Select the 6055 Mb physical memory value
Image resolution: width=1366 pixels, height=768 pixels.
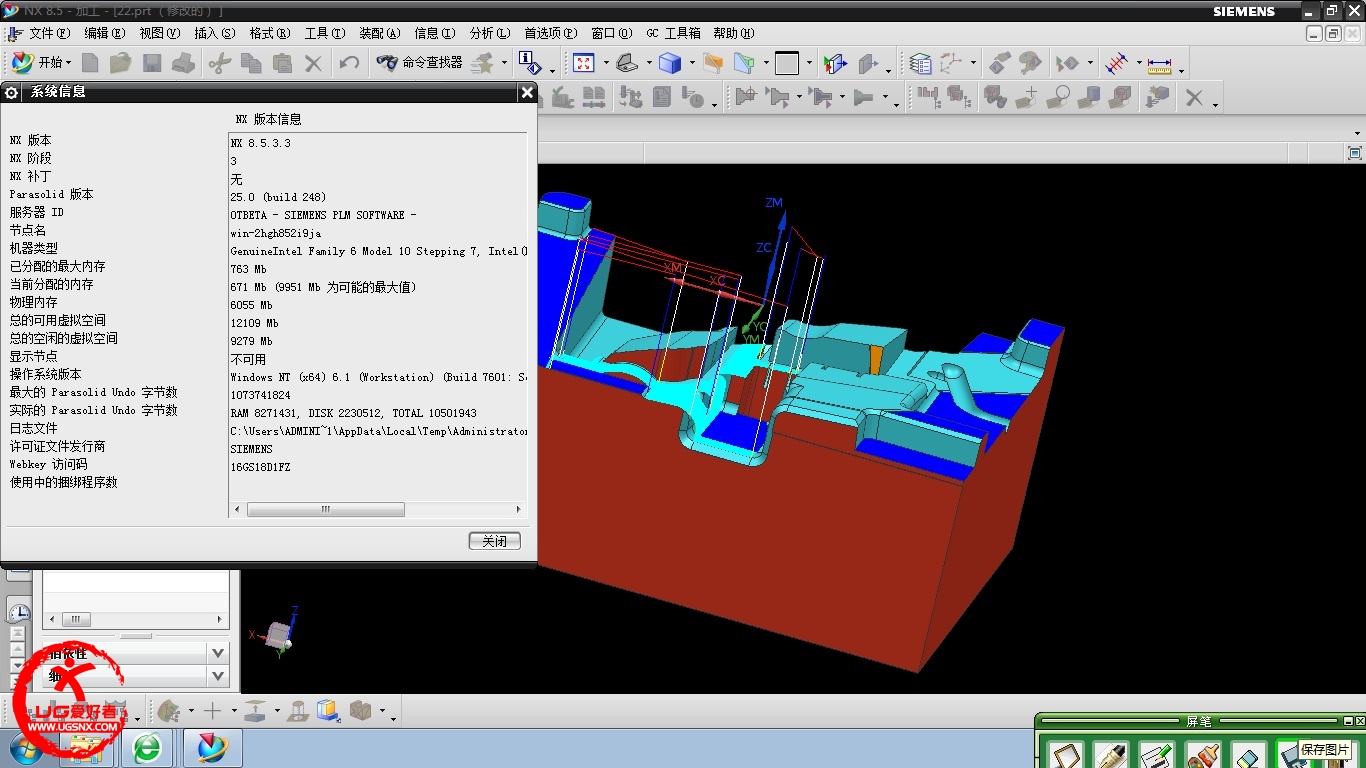(x=251, y=305)
